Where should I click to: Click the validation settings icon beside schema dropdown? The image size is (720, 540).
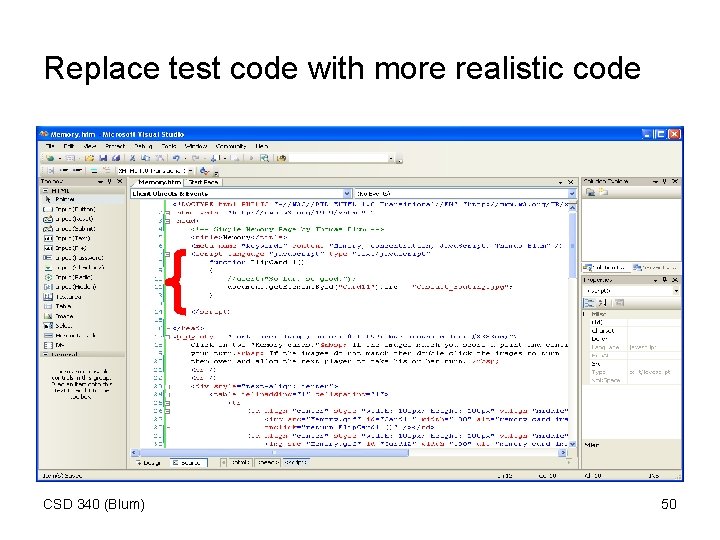point(205,171)
